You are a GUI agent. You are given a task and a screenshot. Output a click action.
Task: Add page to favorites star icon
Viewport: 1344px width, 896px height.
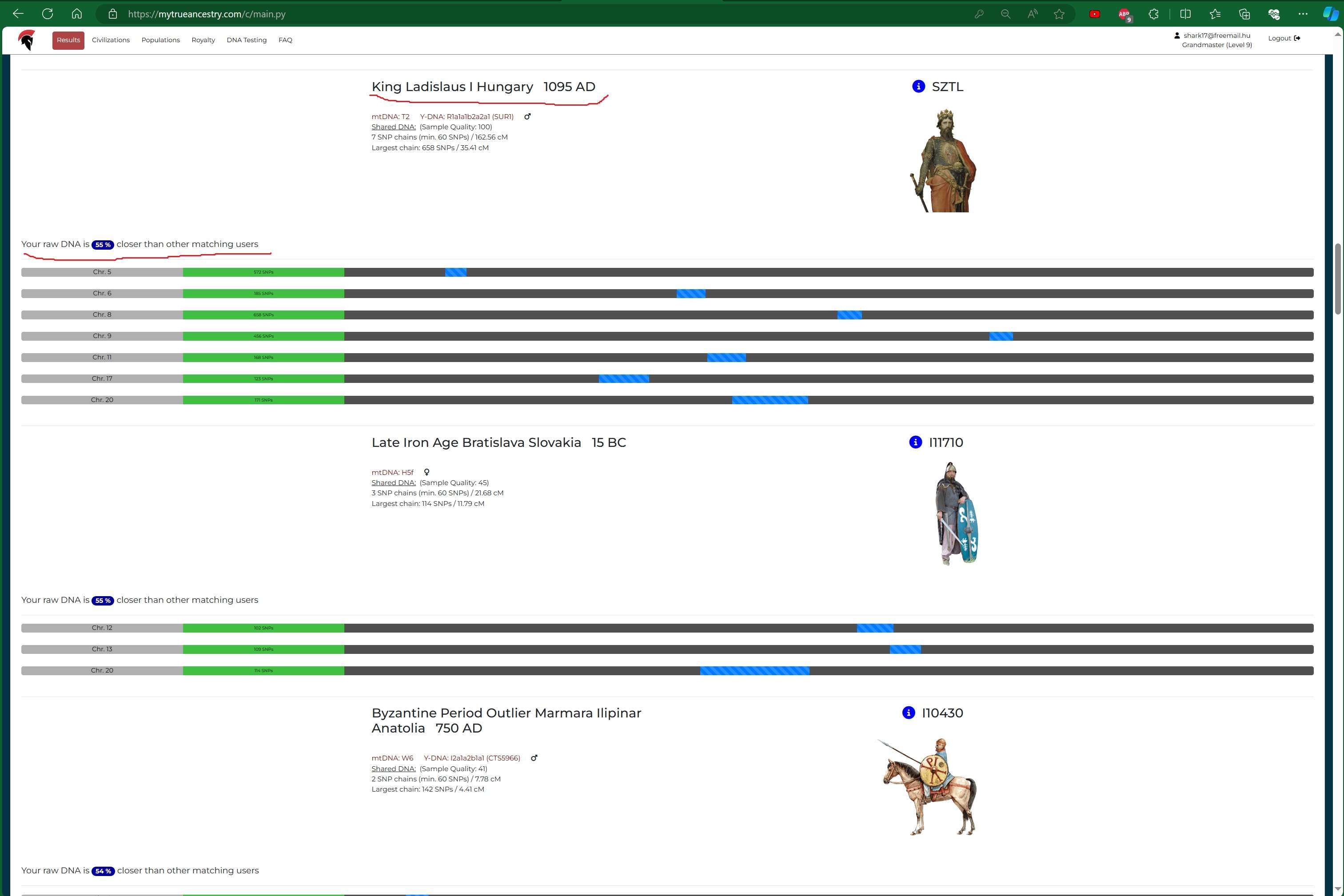[x=1059, y=14]
